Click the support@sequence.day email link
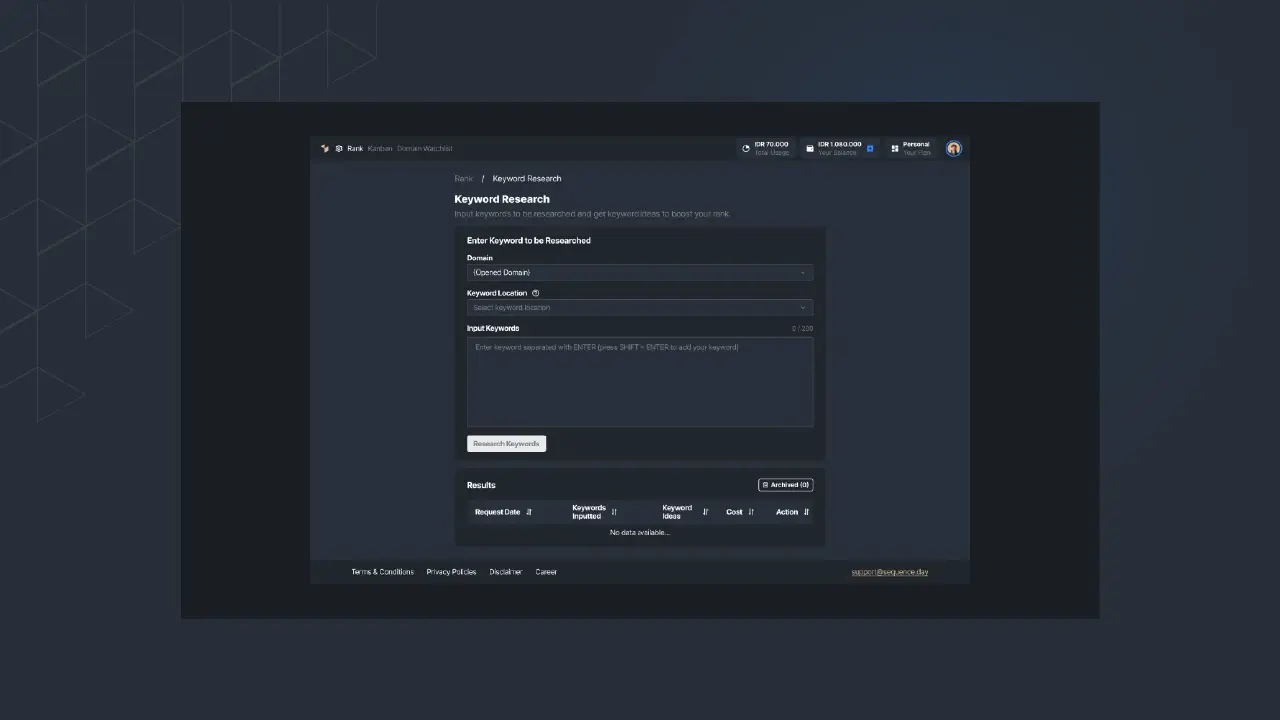The width and height of the screenshot is (1280, 720). 890,572
